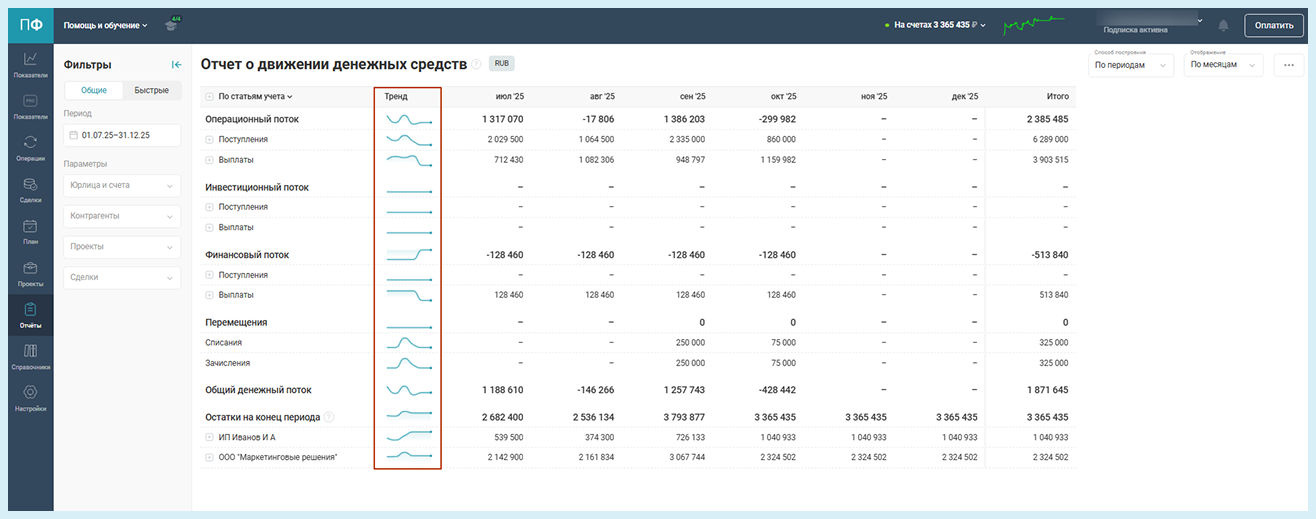Open Настройки settings icon in sidebar
The height and width of the screenshot is (519, 1316).
30,397
